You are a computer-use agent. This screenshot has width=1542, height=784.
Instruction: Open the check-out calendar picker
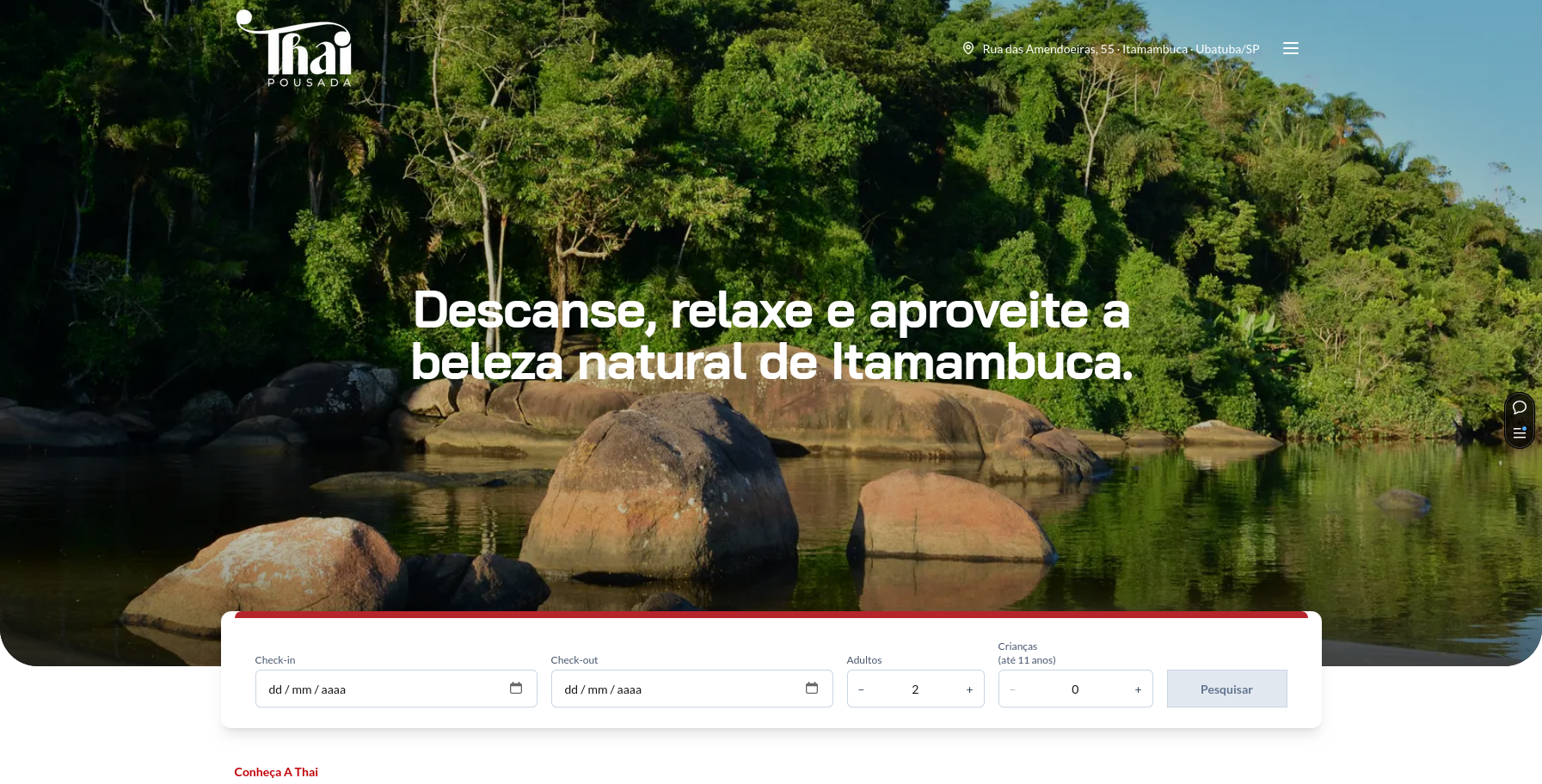[x=812, y=689]
